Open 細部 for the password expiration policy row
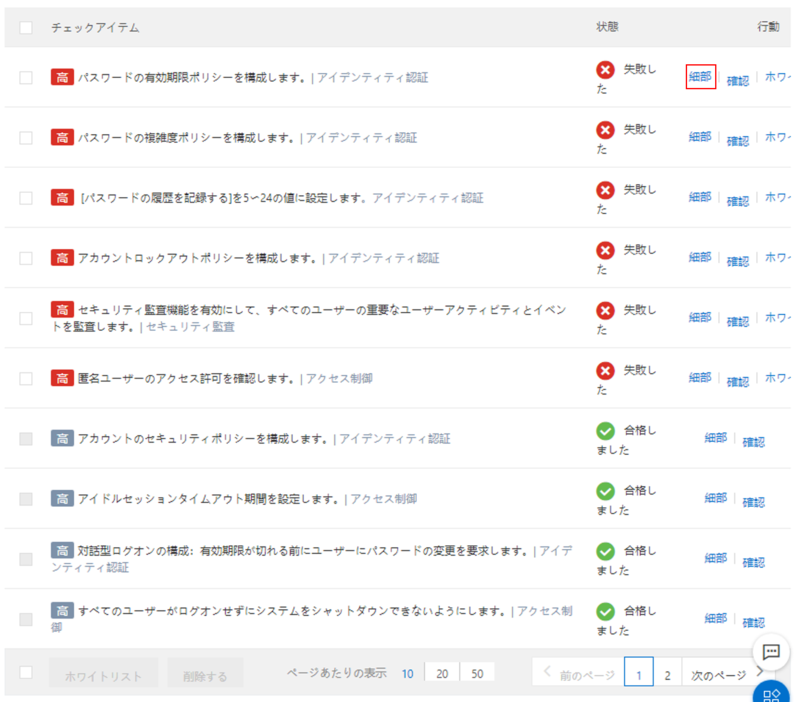800x702 pixels. coord(700,77)
